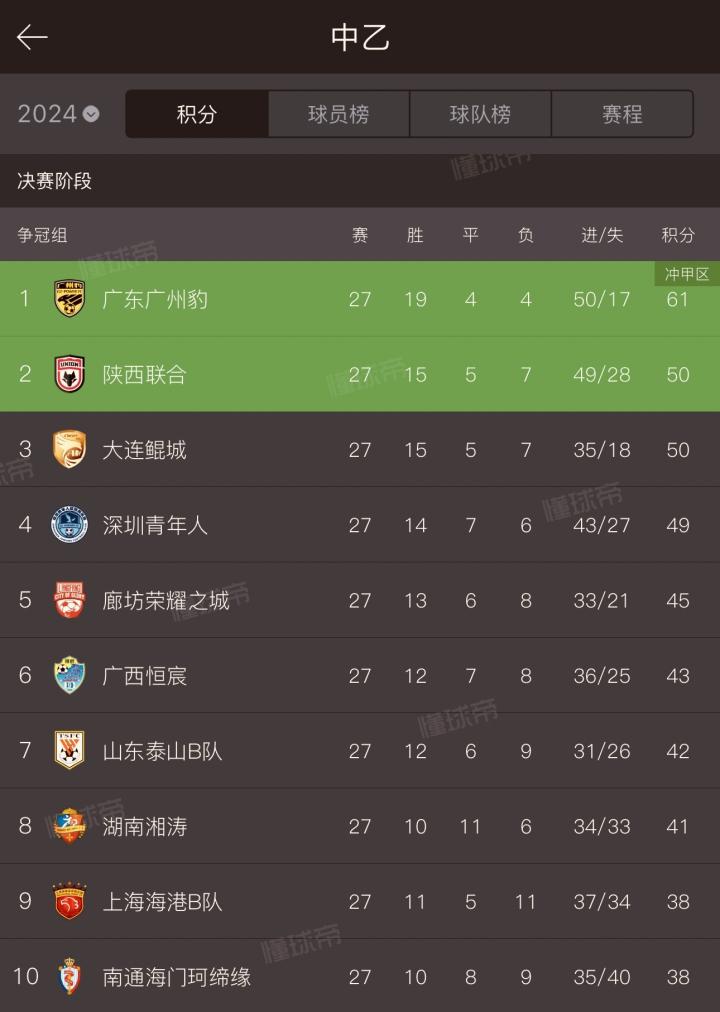Screen dimensions: 720x1012
Task: Tap the 陕西联合 team crest
Action: (x=69, y=374)
